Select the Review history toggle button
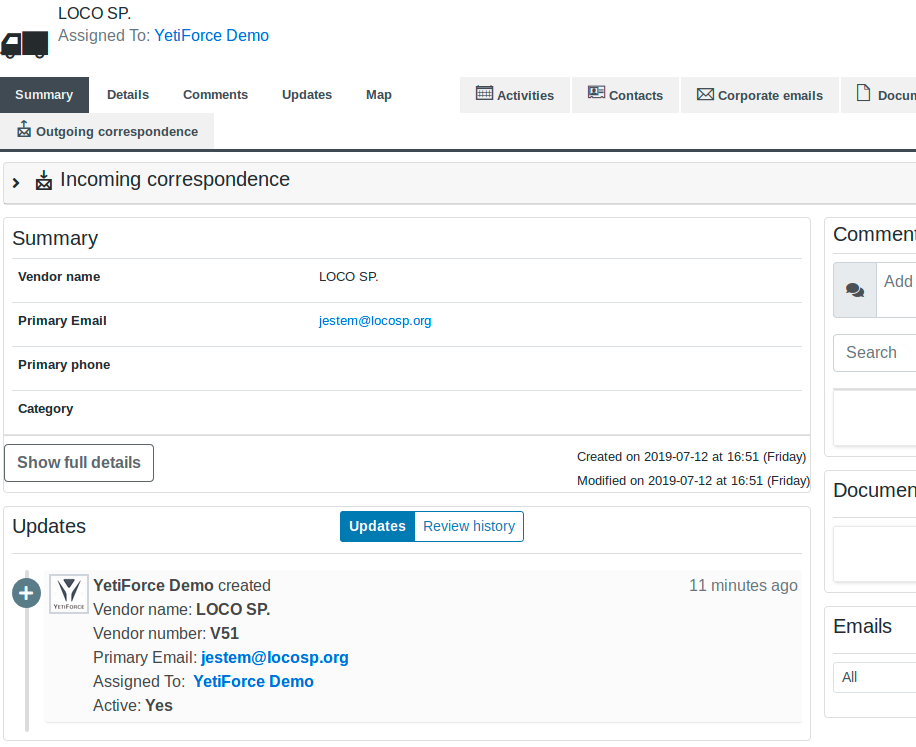Image resolution: width=916 pixels, height=747 pixels. tap(469, 526)
